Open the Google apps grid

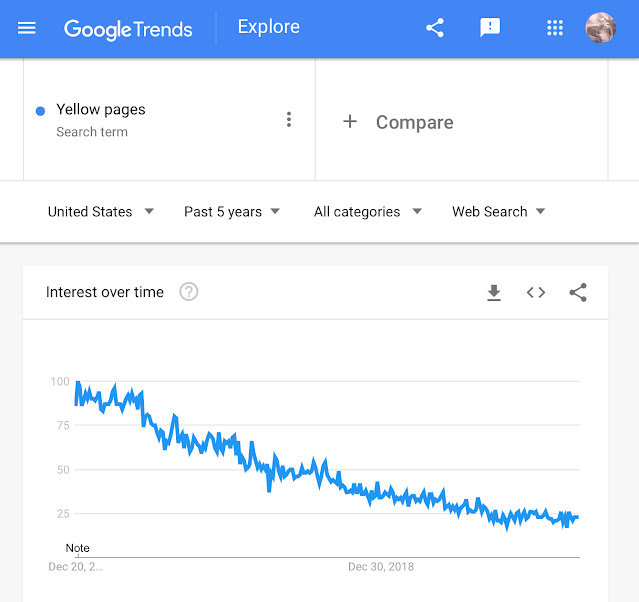point(555,28)
